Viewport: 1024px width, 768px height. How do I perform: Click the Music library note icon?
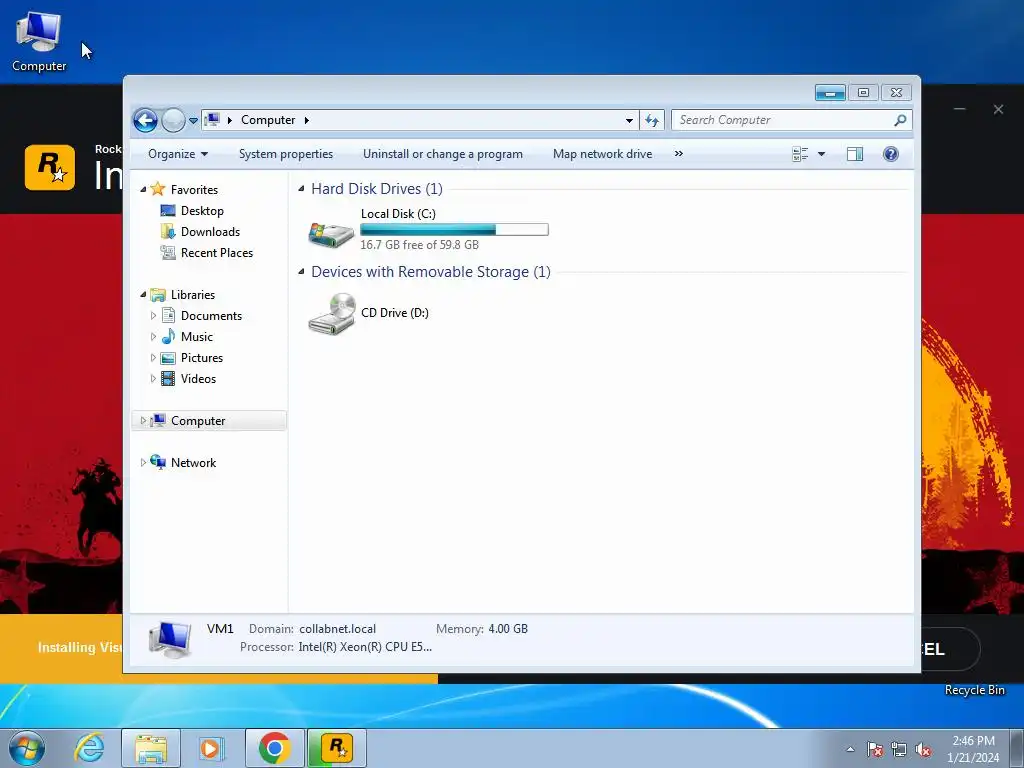click(168, 336)
